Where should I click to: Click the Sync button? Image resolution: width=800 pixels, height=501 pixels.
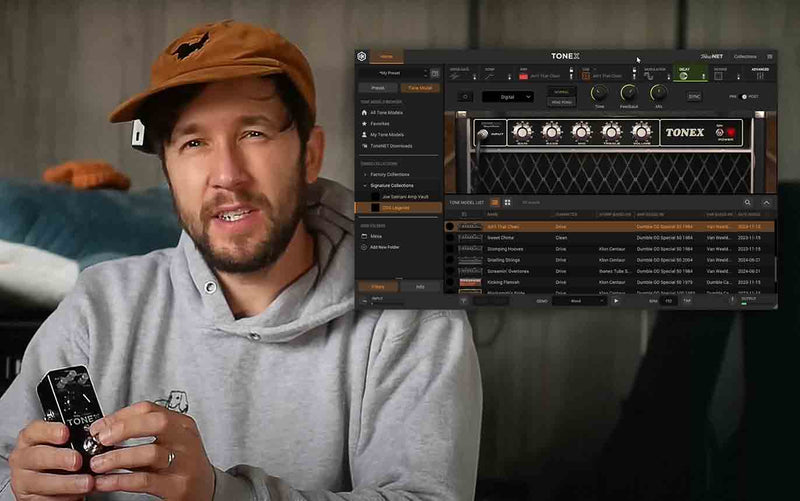pos(694,97)
